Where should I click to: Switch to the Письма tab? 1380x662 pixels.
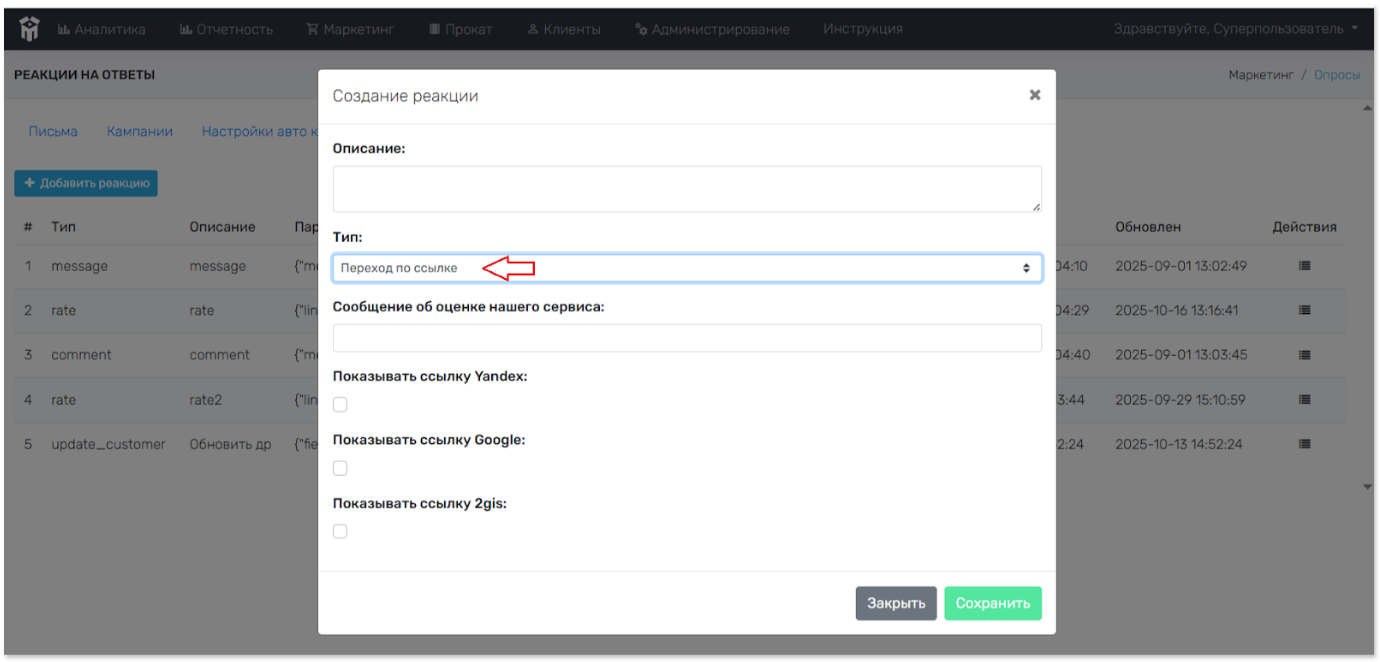(x=53, y=131)
